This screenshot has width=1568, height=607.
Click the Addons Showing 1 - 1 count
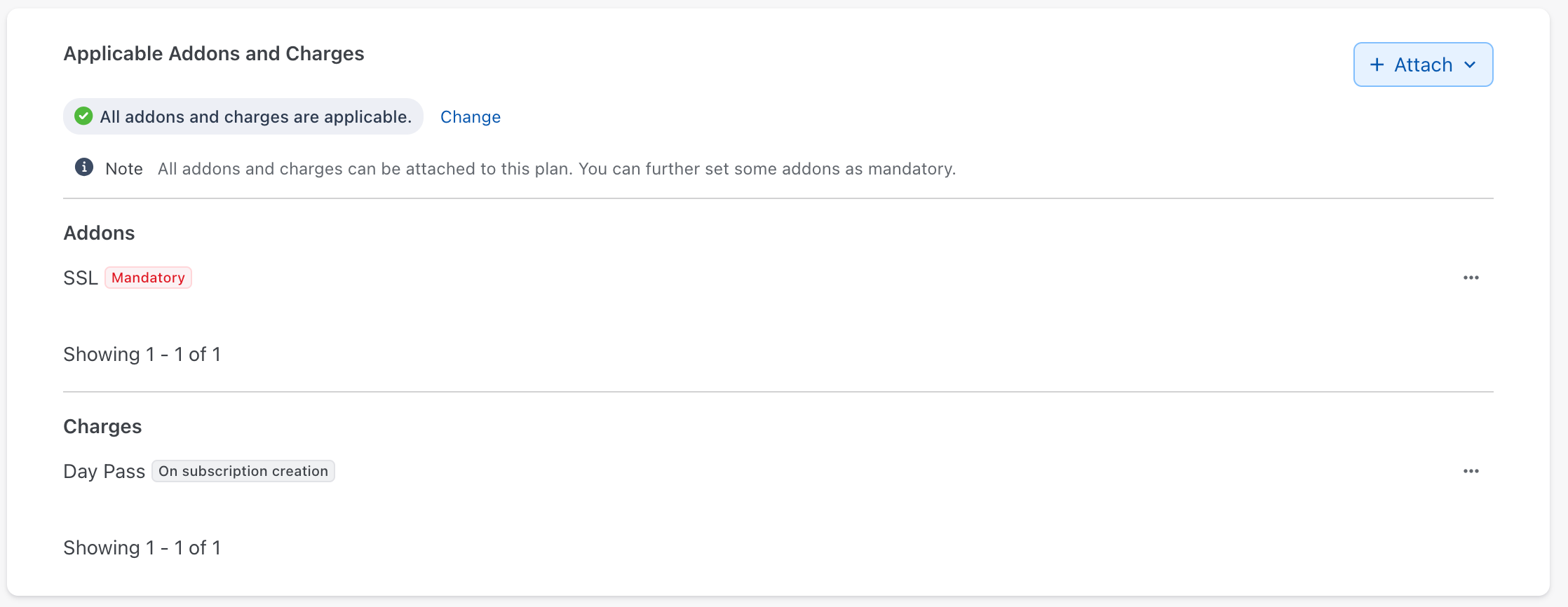pos(142,354)
